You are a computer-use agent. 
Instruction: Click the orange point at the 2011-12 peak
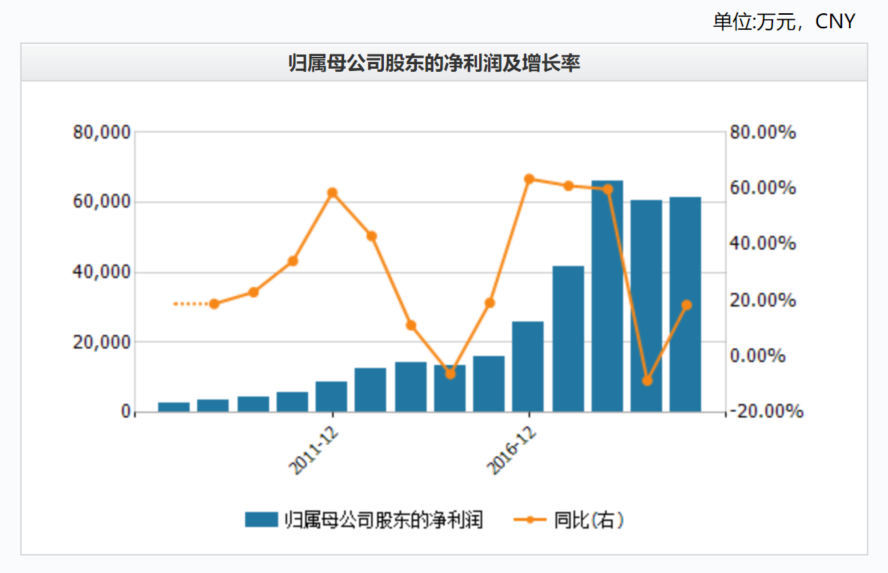point(332,193)
